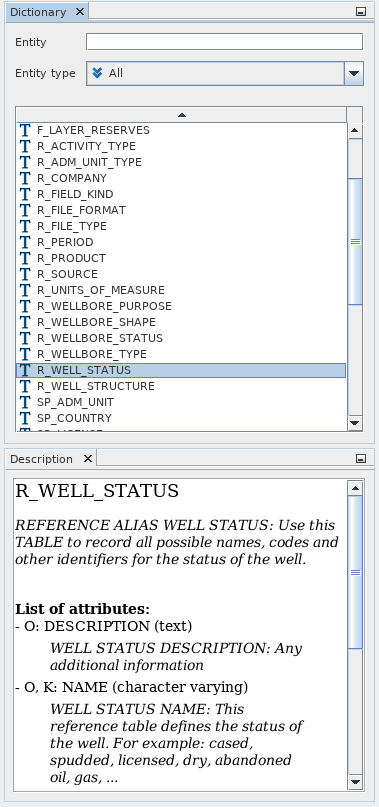Click the table icon of R_FILE_FORMAT

(25, 210)
